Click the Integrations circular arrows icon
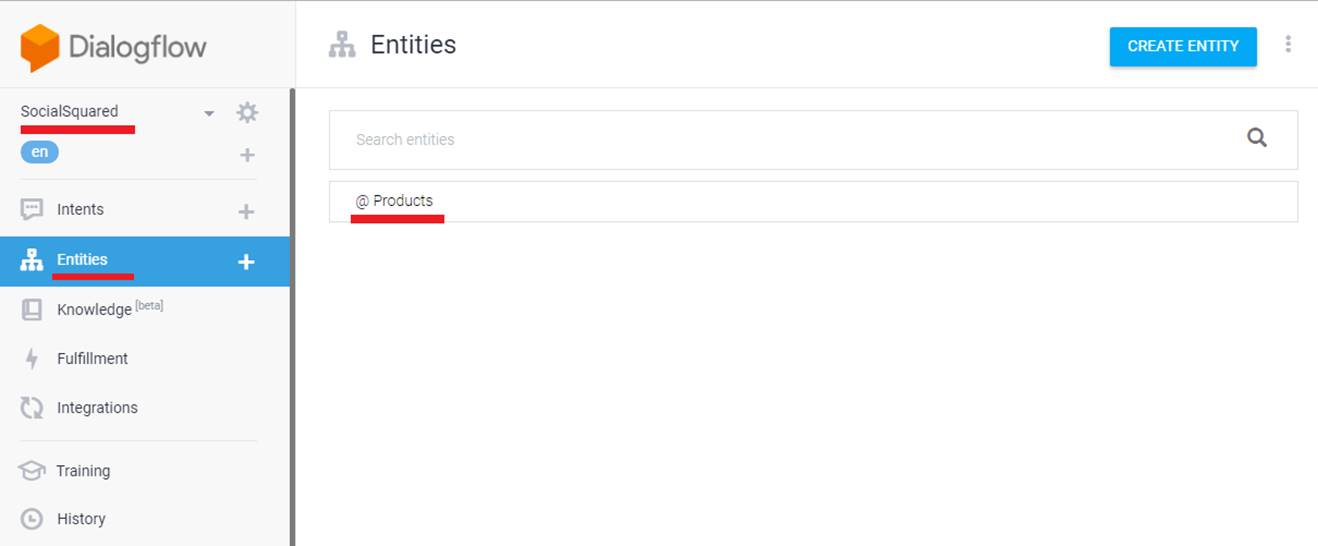Screen dimensions: 1318x546 (x=32, y=408)
